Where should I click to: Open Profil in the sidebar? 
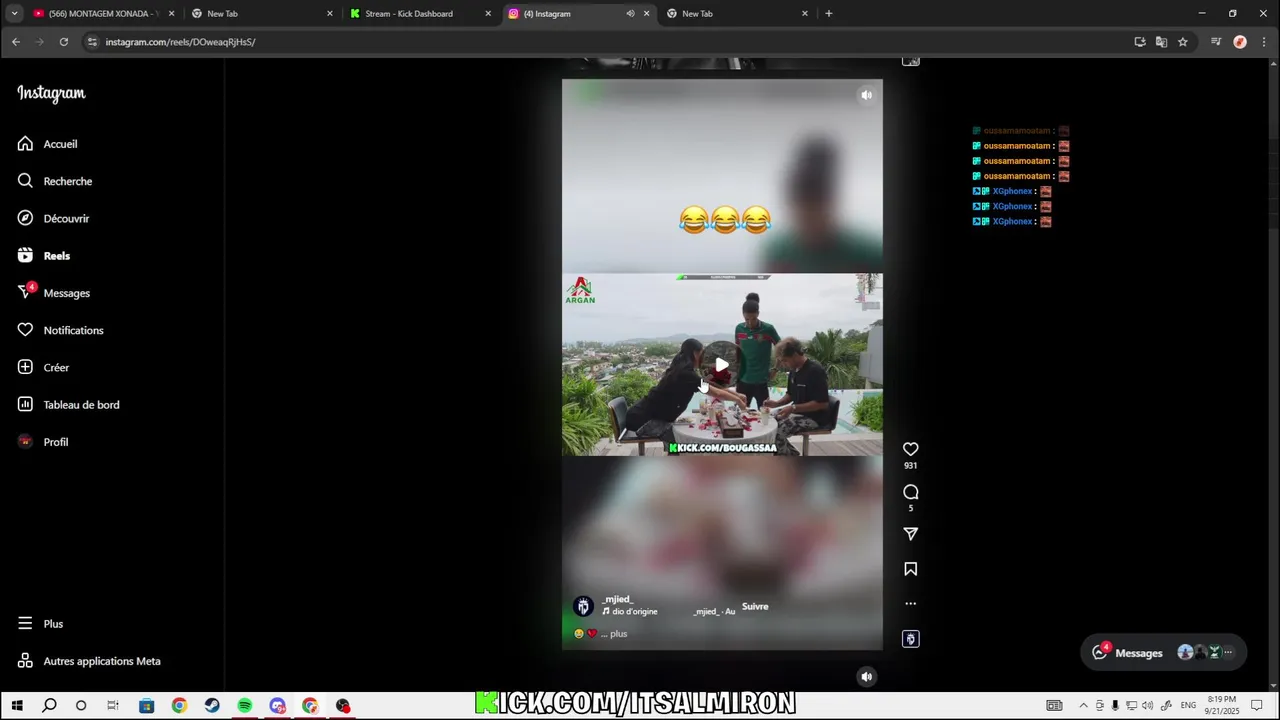(55, 442)
